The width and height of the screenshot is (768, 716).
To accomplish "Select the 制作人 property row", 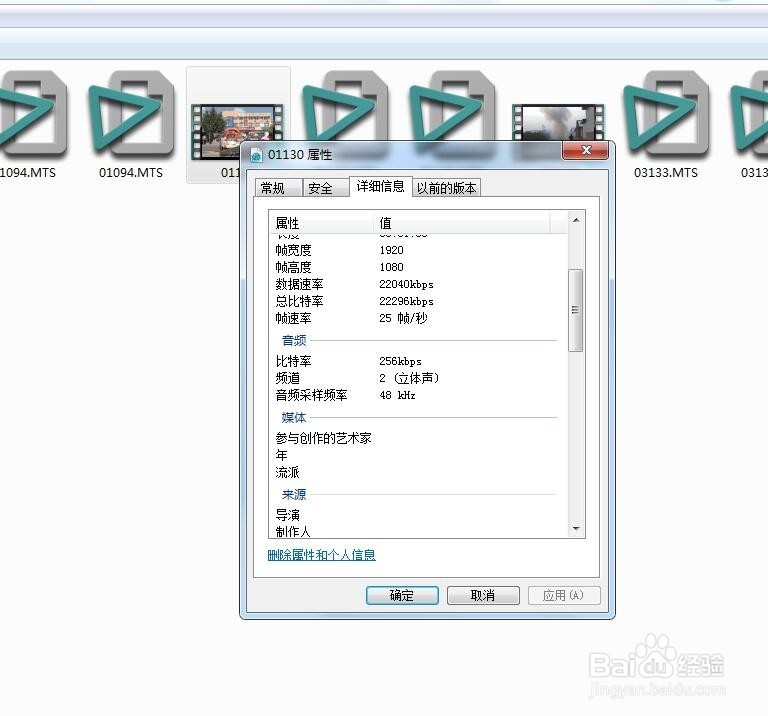I will [x=418, y=531].
